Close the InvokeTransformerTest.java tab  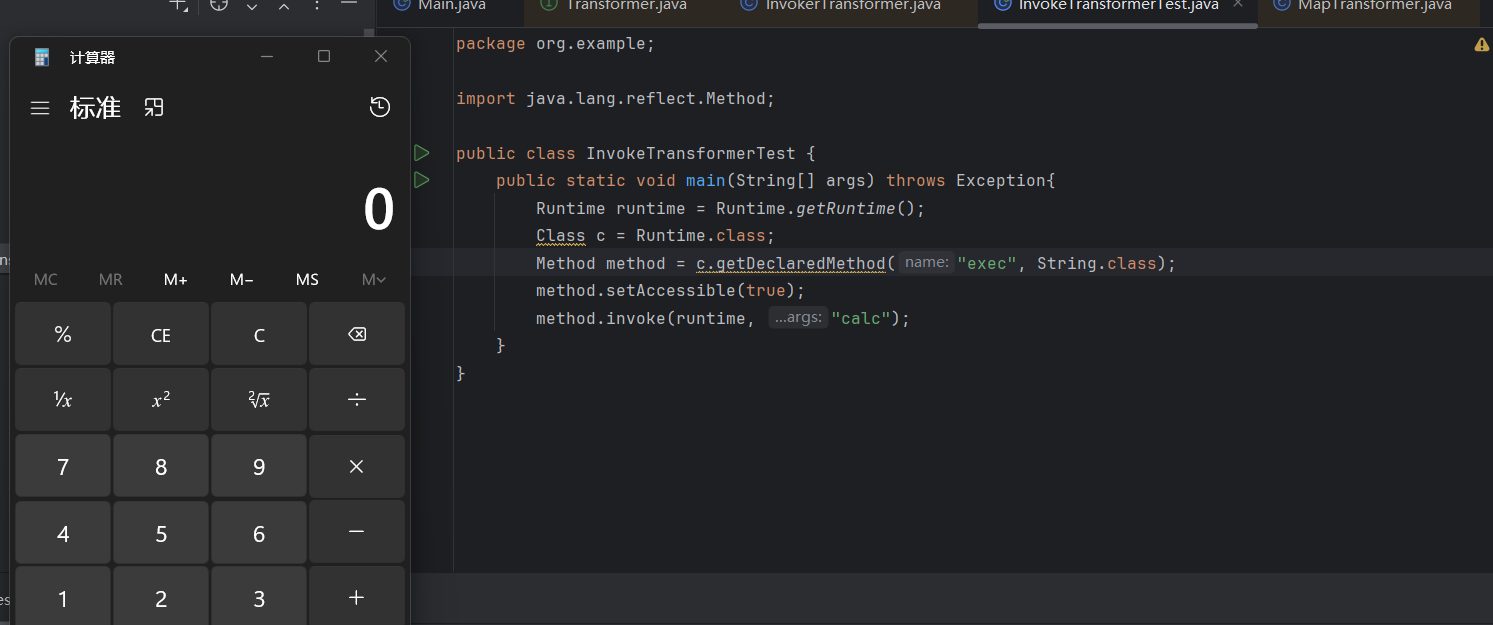pos(1238,5)
